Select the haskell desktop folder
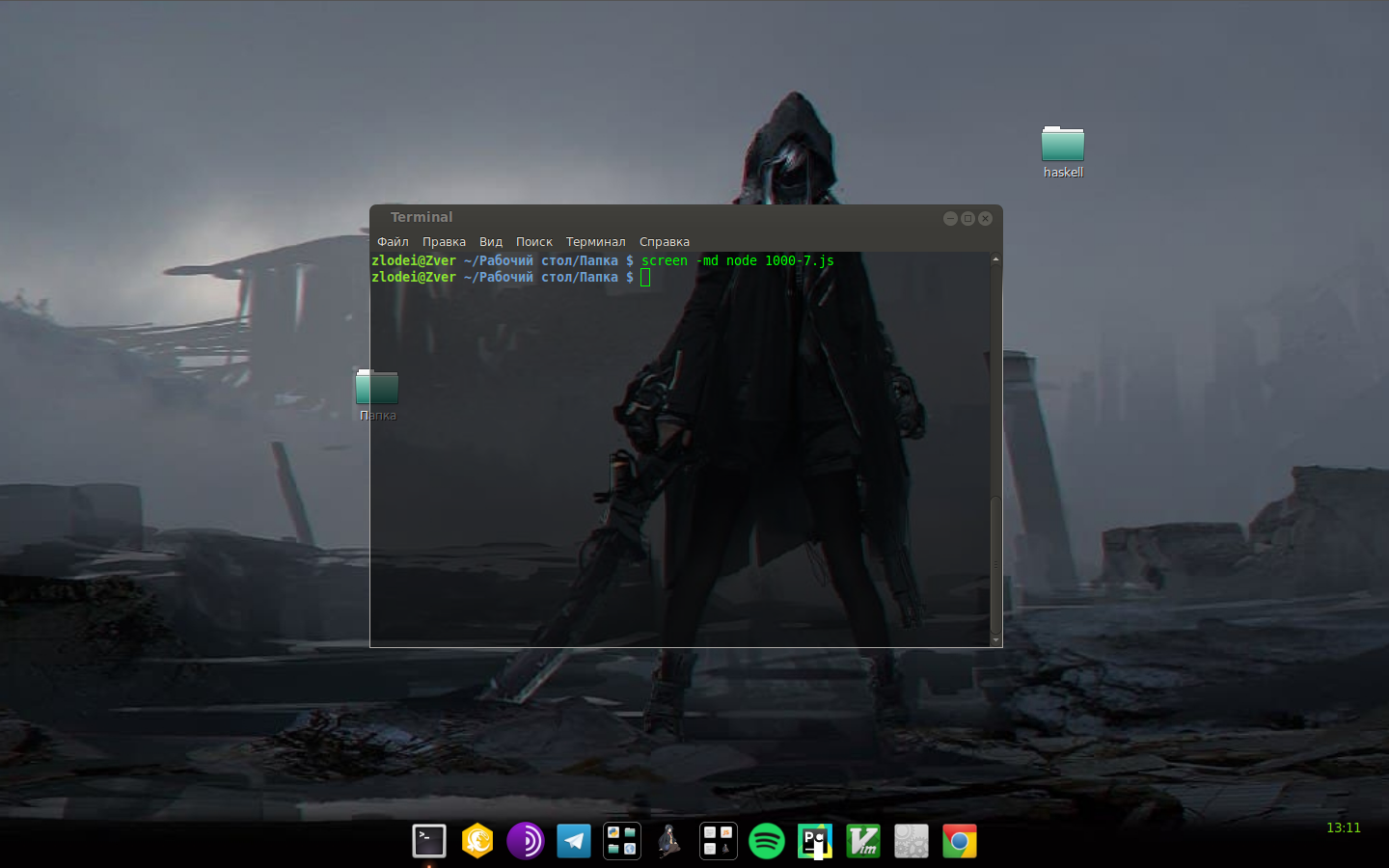The image size is (1389, 868). click(x=1063, y=152)
